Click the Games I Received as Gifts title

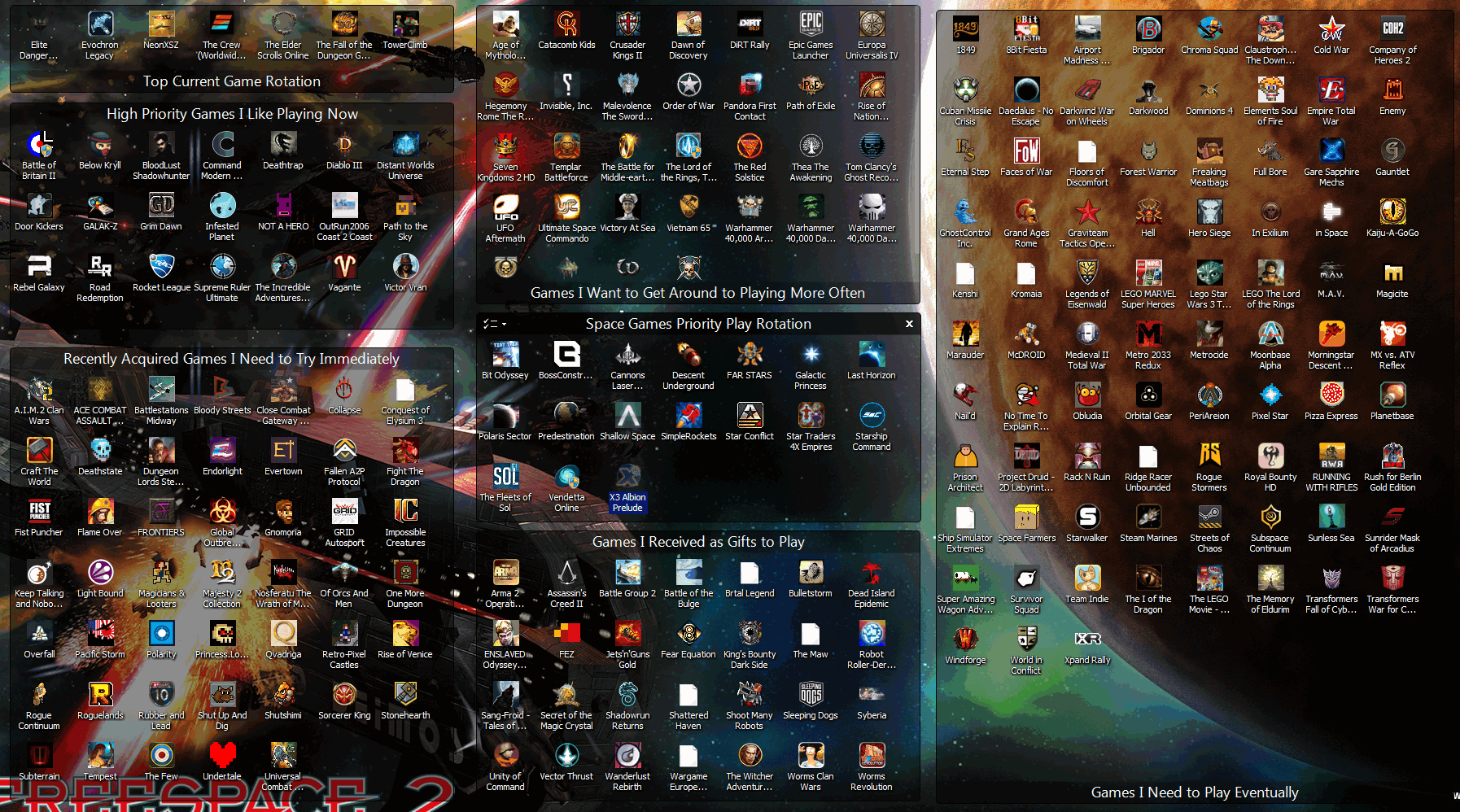(x=697, y=542)
